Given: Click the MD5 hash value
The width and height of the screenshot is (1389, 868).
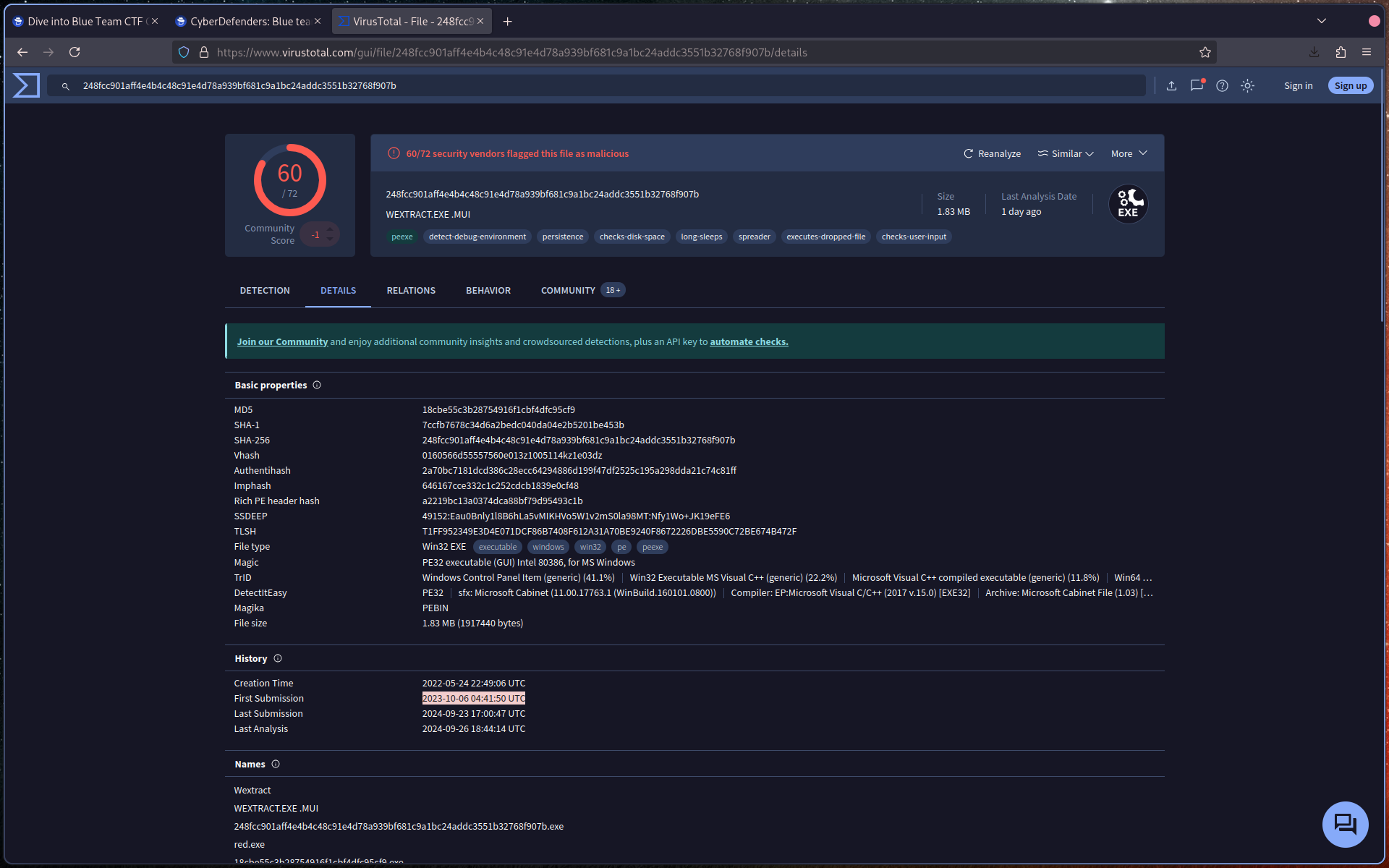Looking at the screenshot, I should 498,409.
